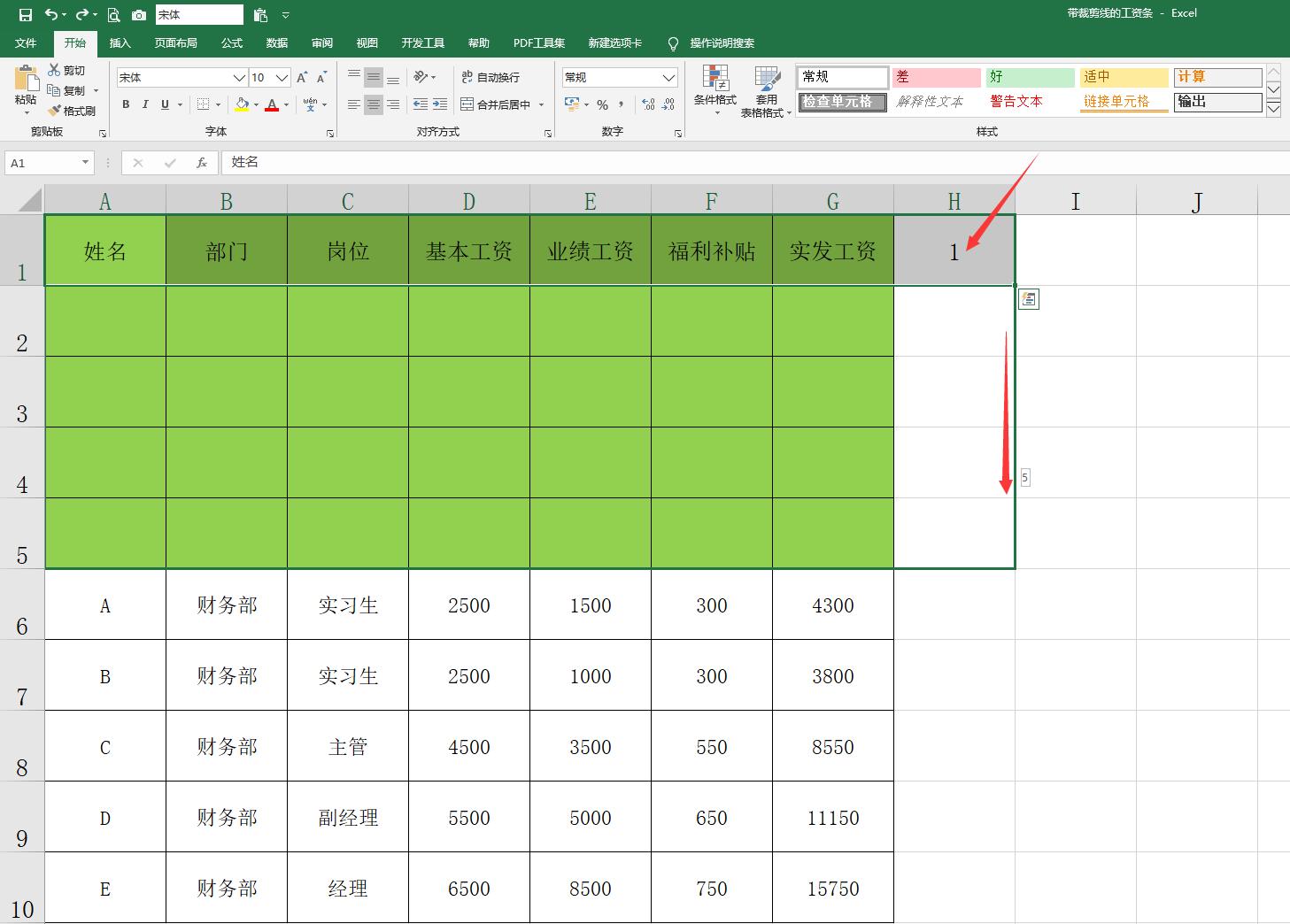Screen dimensions: 1290x924
Task: Click the 剪切 (Cut) scissors icon
Action: pyautogui.click(x=55, y=70)
